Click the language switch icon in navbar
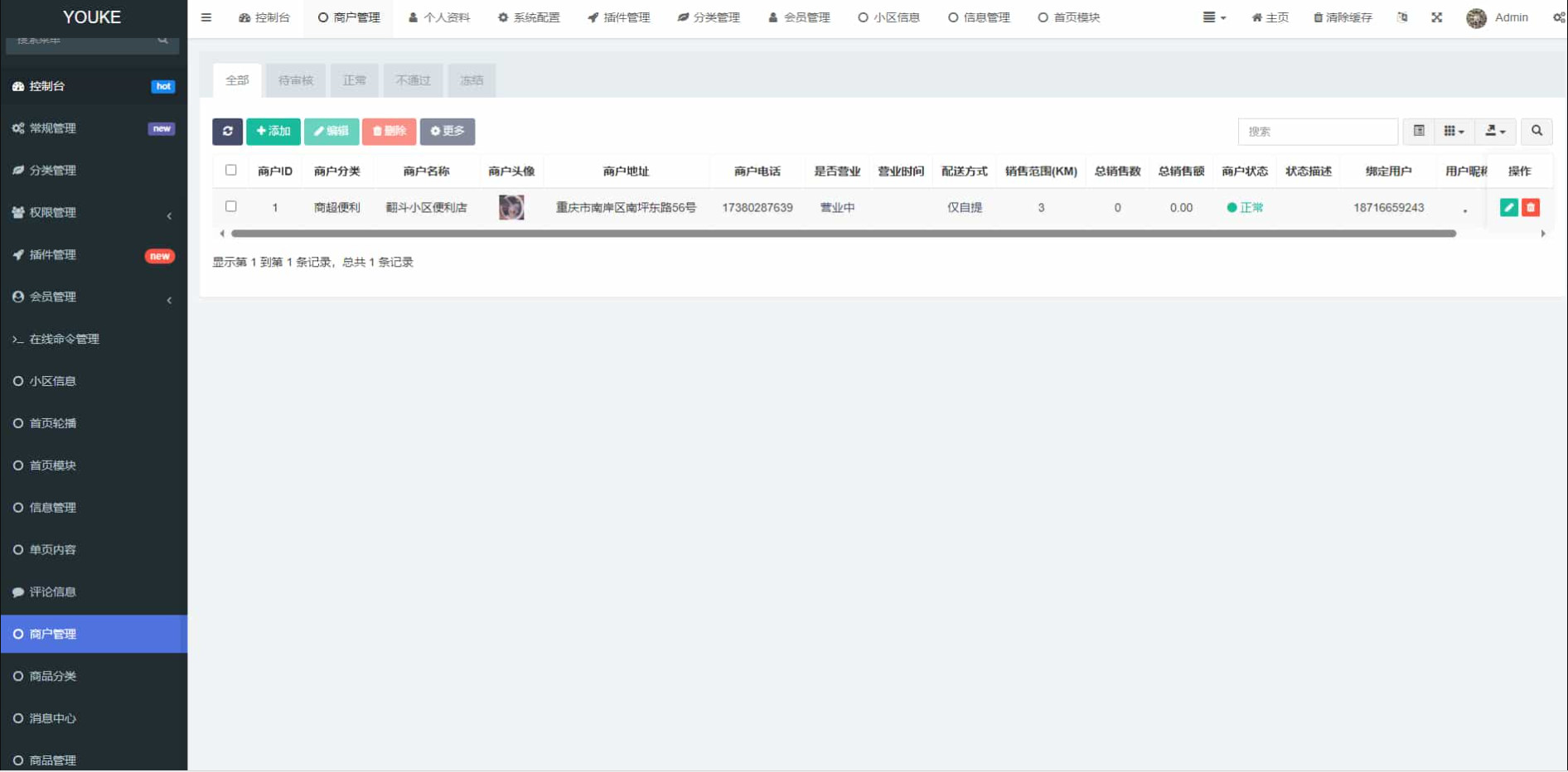 coord(1402,17)
